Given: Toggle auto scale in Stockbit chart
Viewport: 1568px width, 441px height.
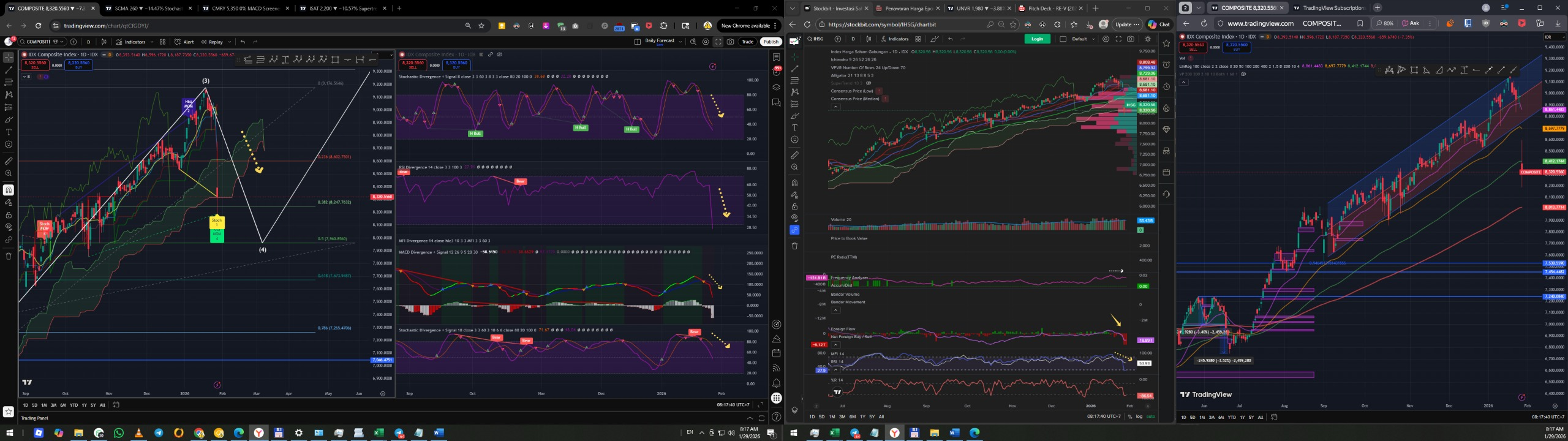Looking at the screenshot, I should (1150, 417).
